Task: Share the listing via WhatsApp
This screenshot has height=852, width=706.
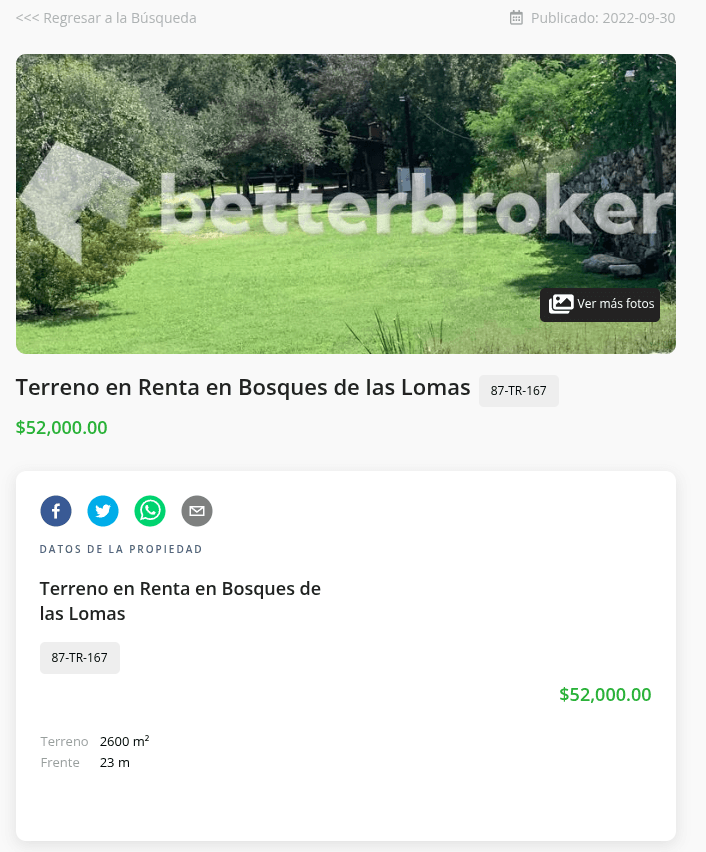Action: [150, 511]
